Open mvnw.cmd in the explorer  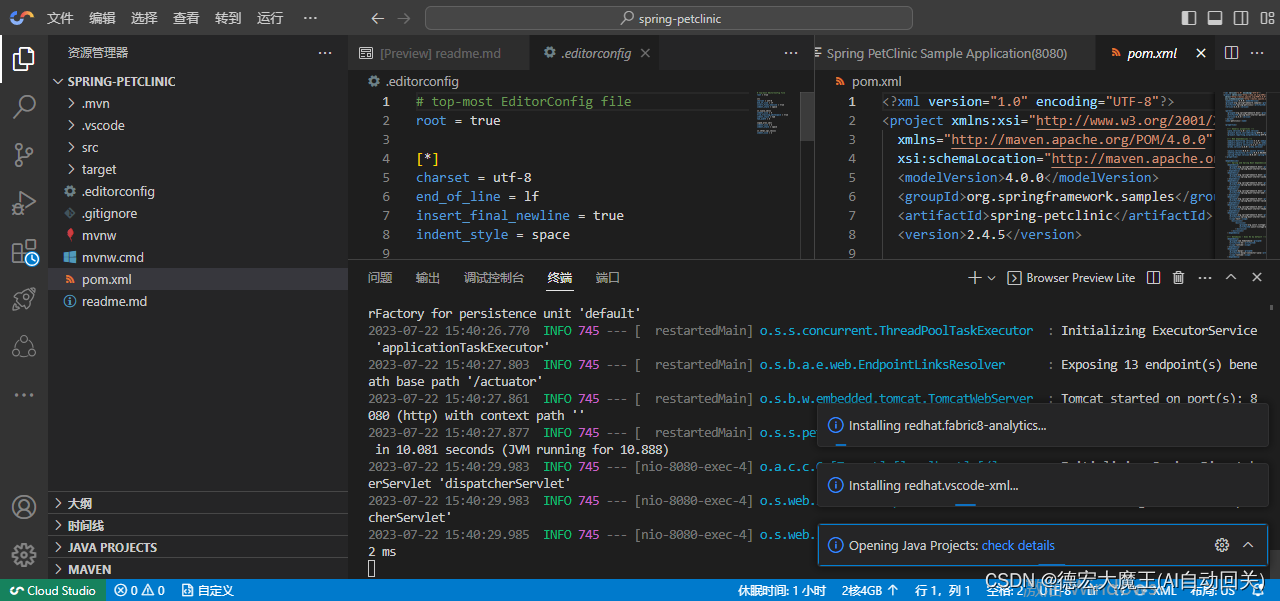point(198,257)
